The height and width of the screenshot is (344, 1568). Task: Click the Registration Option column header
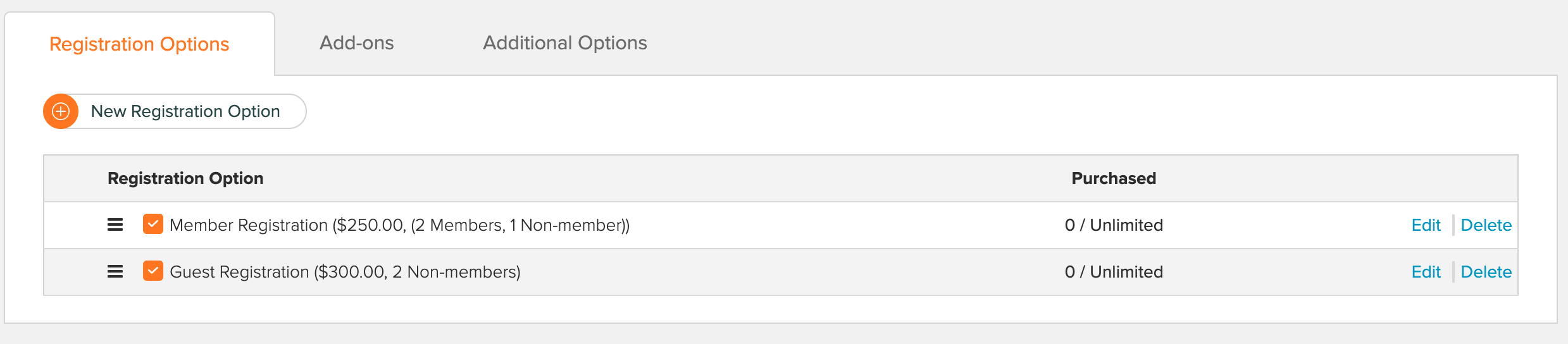(x=185, y=178)
